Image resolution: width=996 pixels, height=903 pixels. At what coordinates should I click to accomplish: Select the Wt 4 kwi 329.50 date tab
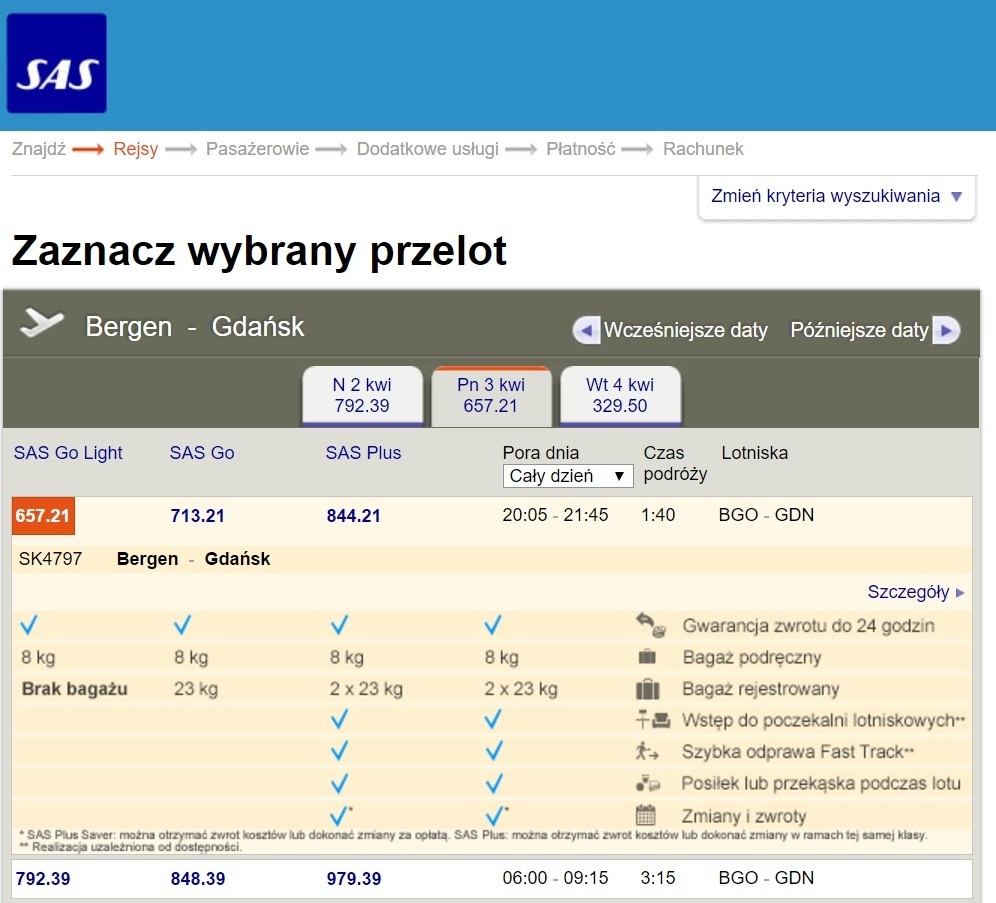[620, 395]
